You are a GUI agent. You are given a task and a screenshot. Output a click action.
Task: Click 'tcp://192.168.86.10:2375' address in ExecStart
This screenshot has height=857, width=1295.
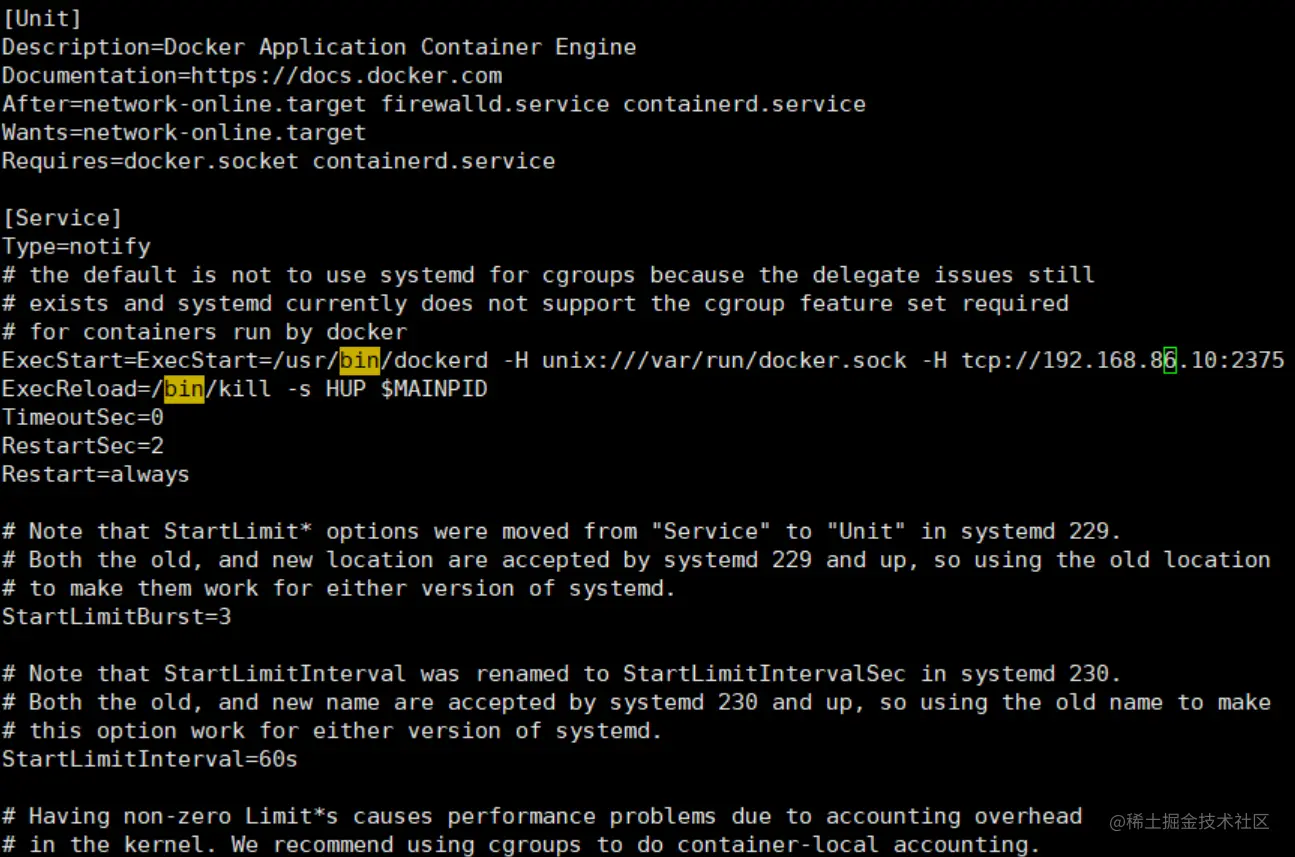(x=1123, y=360)
